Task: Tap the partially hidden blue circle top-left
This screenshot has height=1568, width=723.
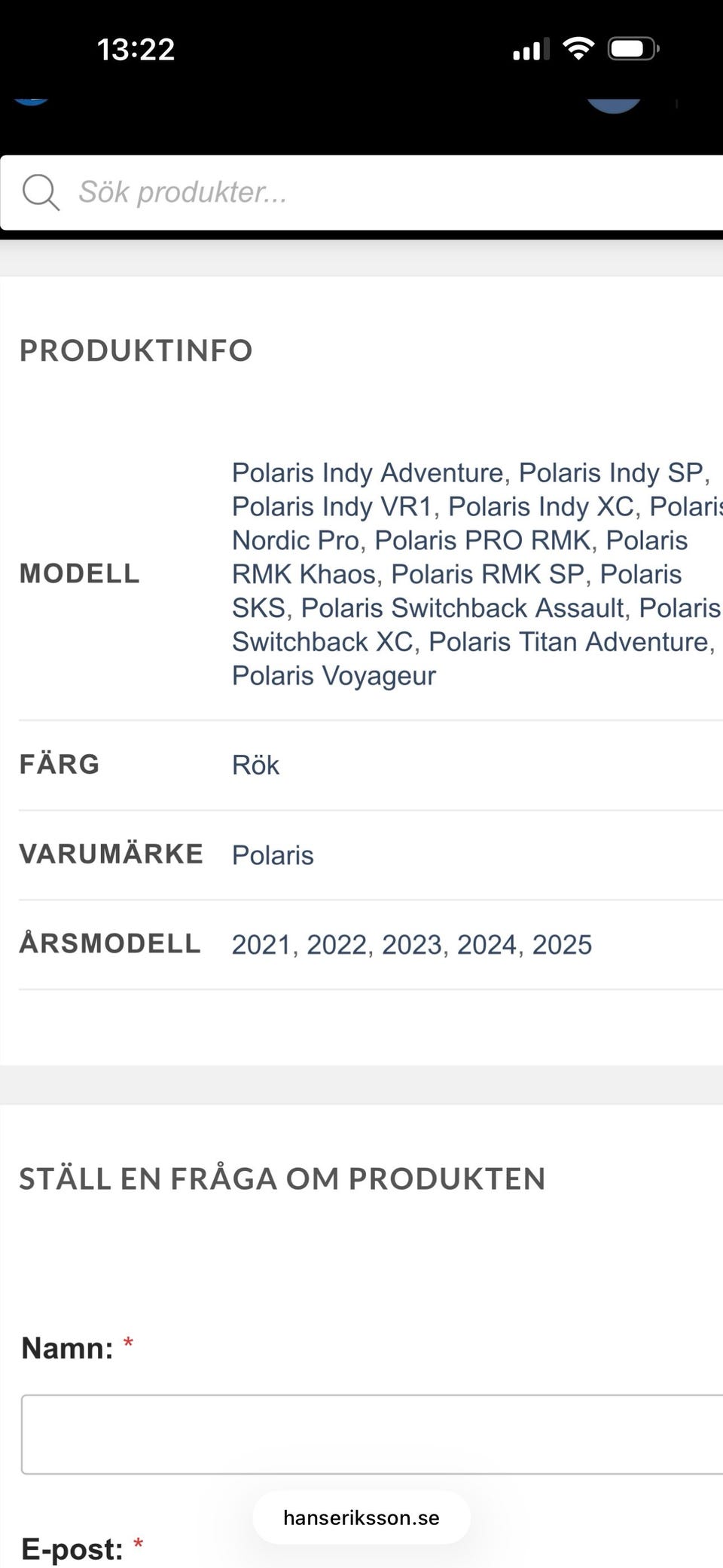Action: [x=30, y=102]
